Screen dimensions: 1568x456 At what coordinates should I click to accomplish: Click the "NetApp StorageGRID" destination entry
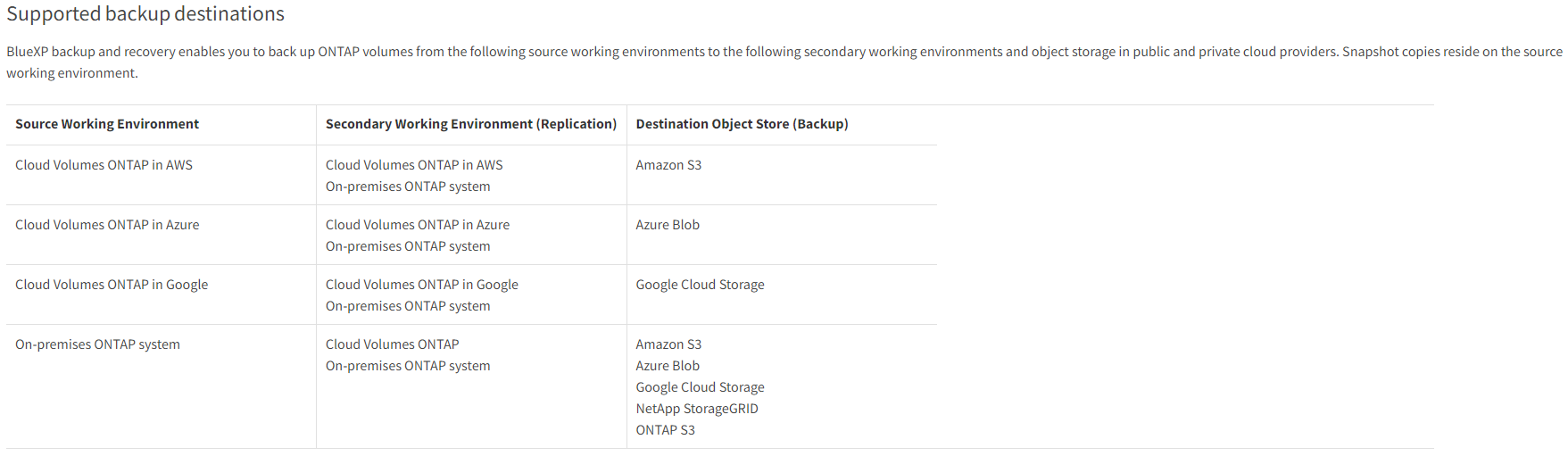point(697,409)
